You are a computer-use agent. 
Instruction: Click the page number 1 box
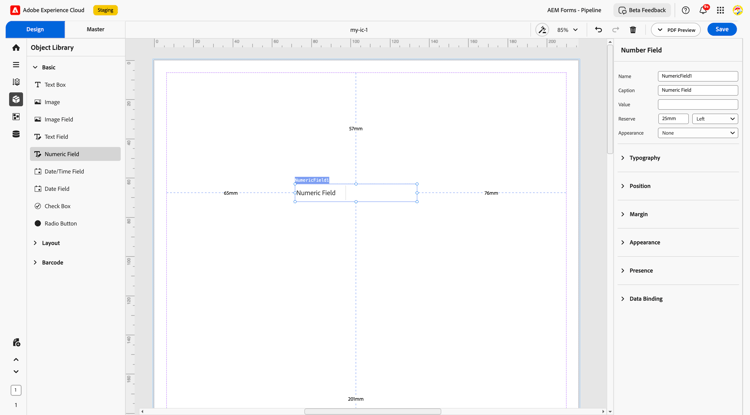point(16,390)
